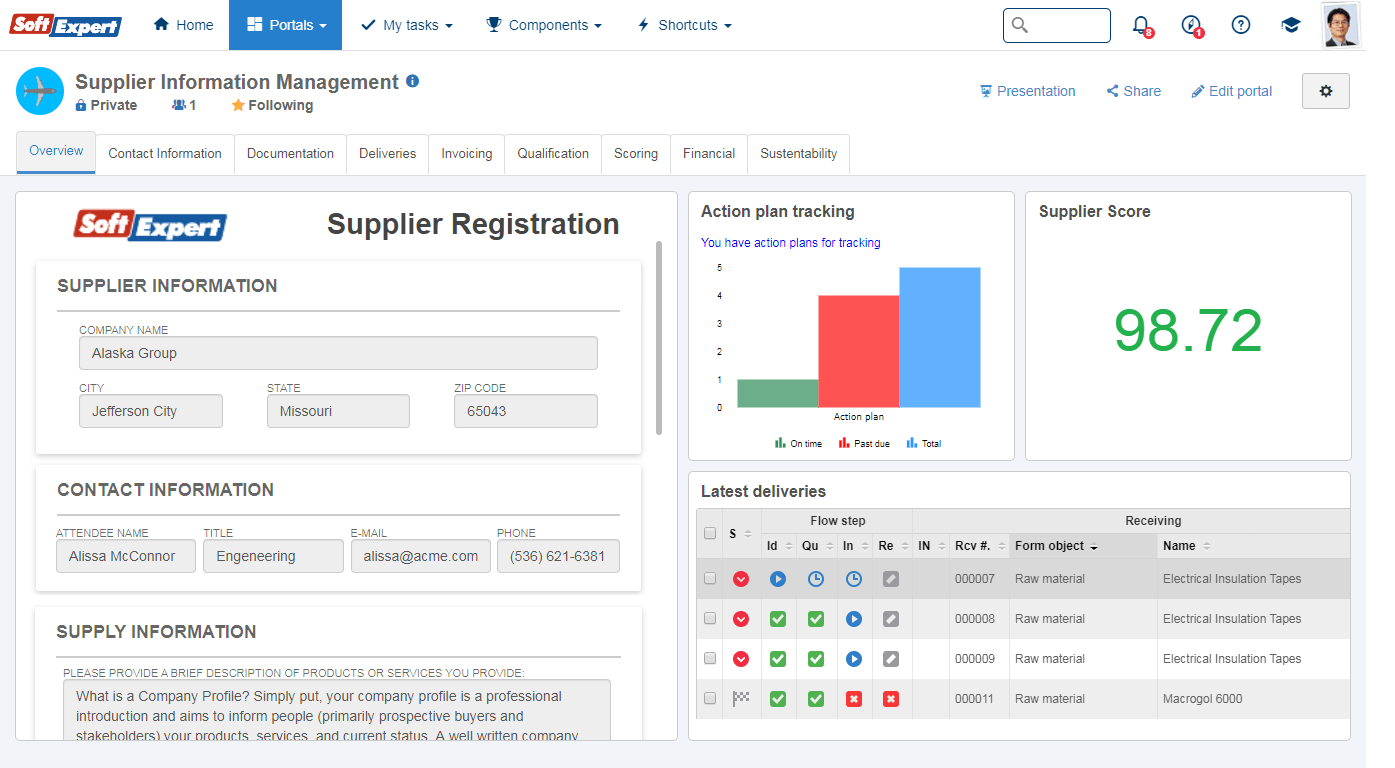Expand the My tasks dropdown
Image resolution: width=1395 pixels, height=768 pixels.
point(406,24)
